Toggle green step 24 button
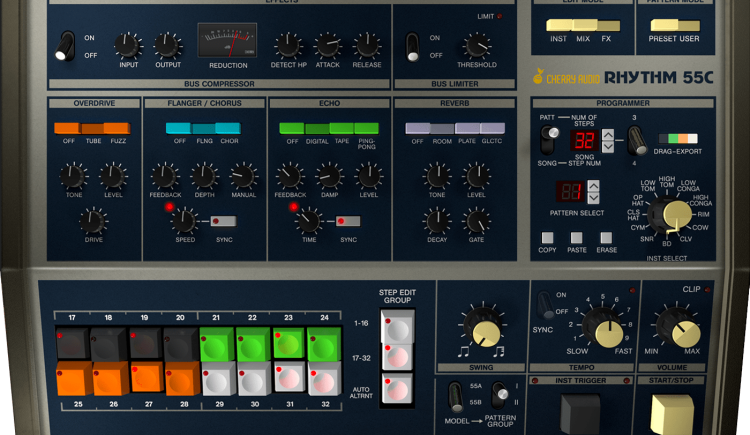This screenshot has width=750, height=435. tap(324, 344)
